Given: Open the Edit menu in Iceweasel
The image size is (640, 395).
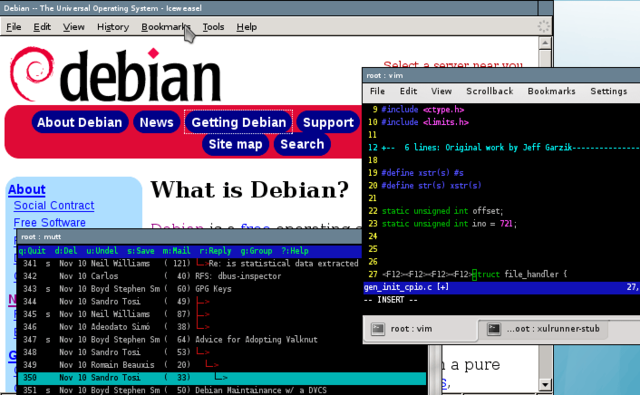Looking at the screenshot, I should tap(42, 27).
